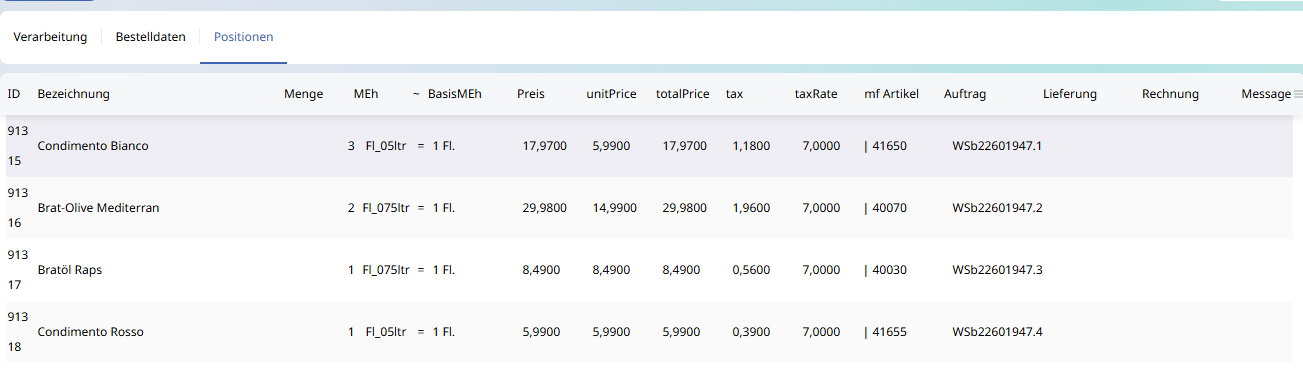Click the Lieferung column header
1303x374 pixels.
pos(1070,94)
